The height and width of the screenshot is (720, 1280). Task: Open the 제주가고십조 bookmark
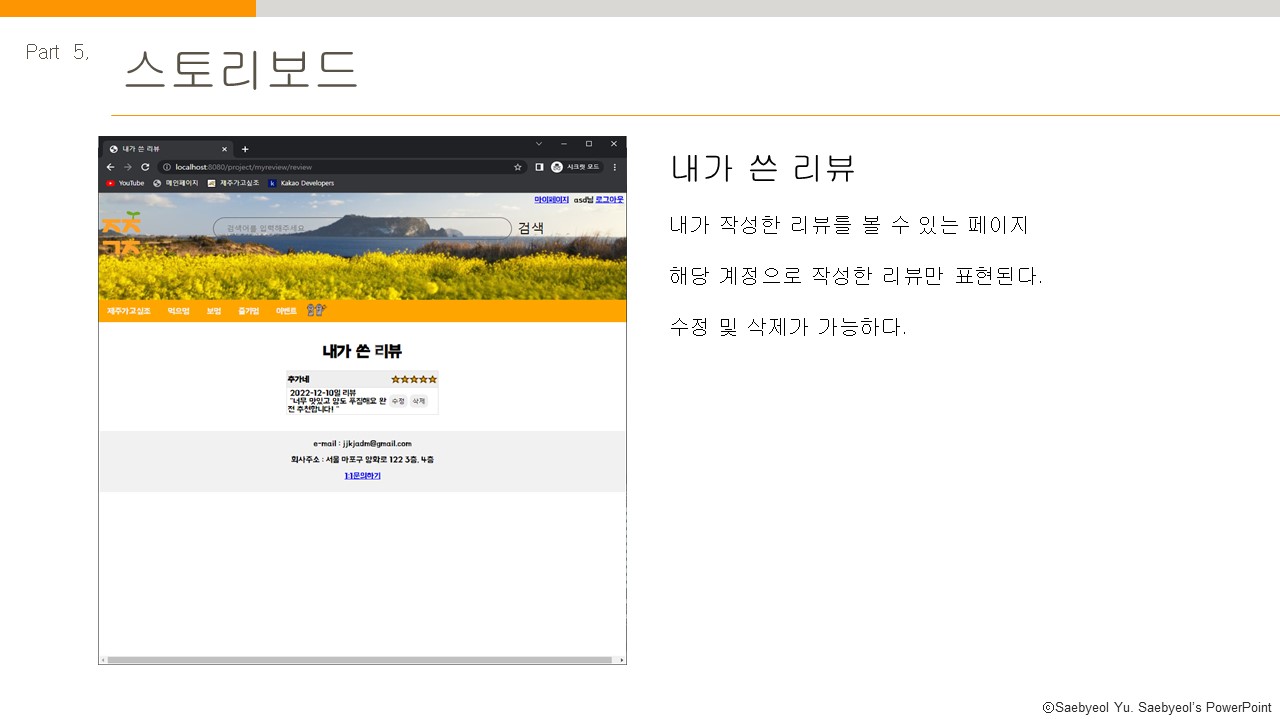(x=234, y=183)
